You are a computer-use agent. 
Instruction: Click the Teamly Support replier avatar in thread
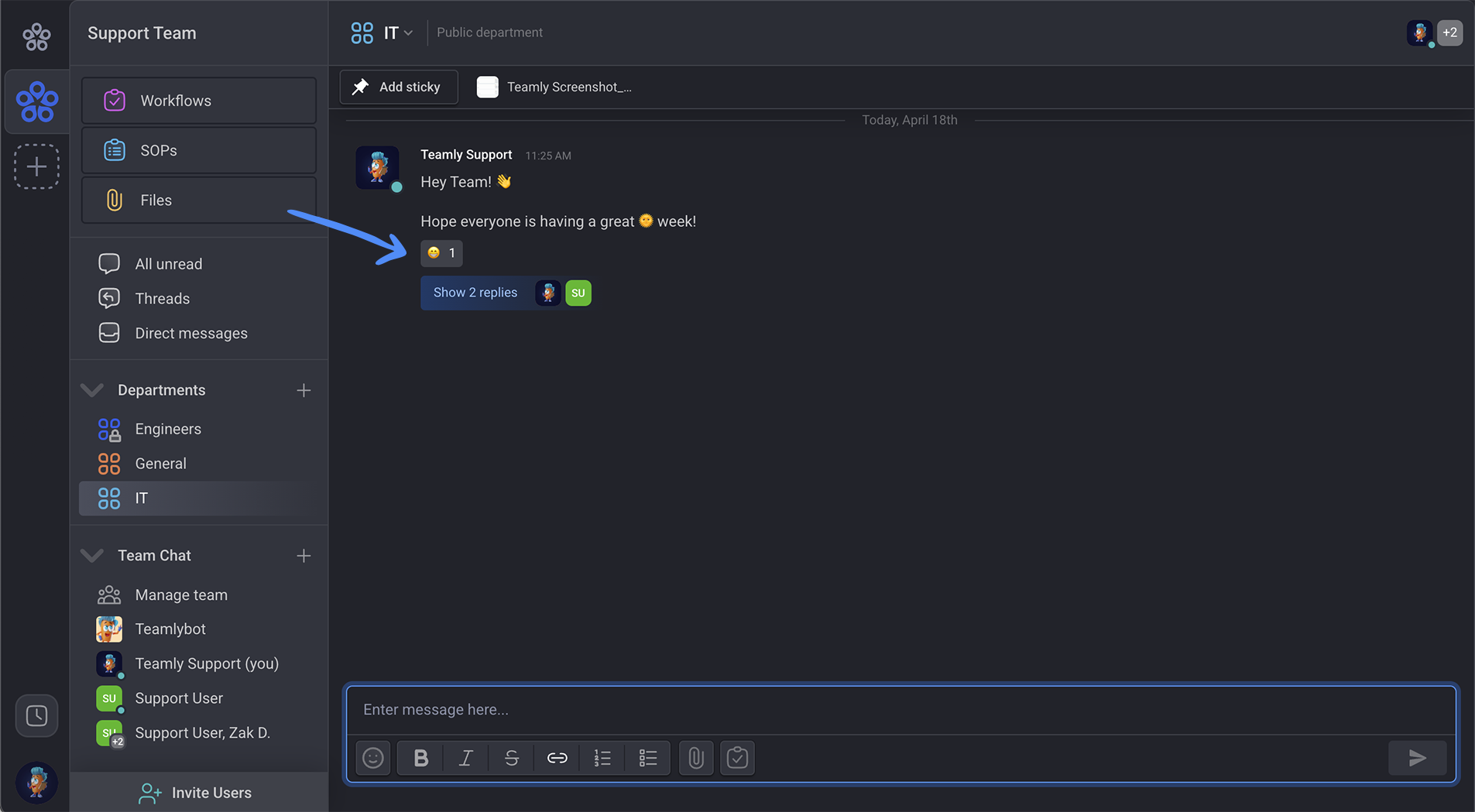click(548, 293)
